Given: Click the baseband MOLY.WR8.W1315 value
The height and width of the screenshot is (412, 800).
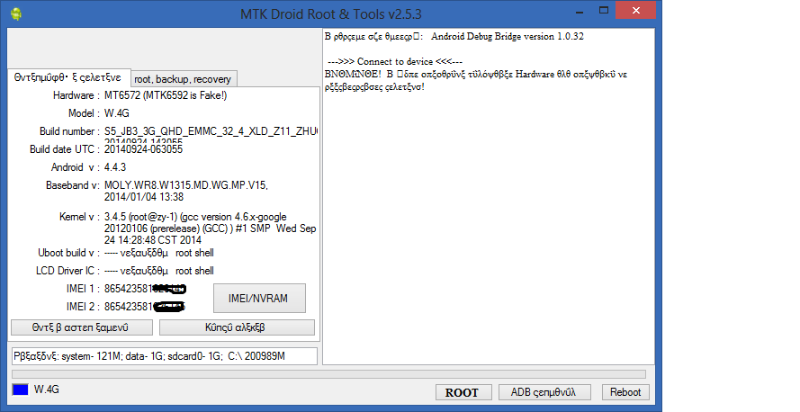Looking at the screenshot, I should point(186,191).
